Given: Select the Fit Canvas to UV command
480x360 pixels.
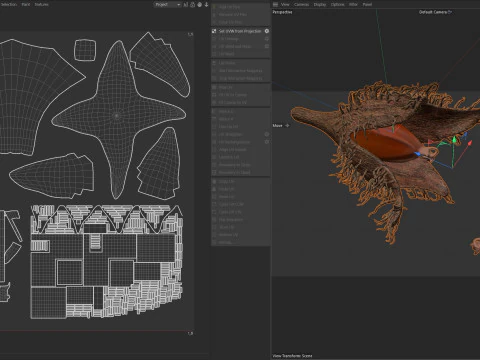Looking at the screenshot, I should point(232,102).
